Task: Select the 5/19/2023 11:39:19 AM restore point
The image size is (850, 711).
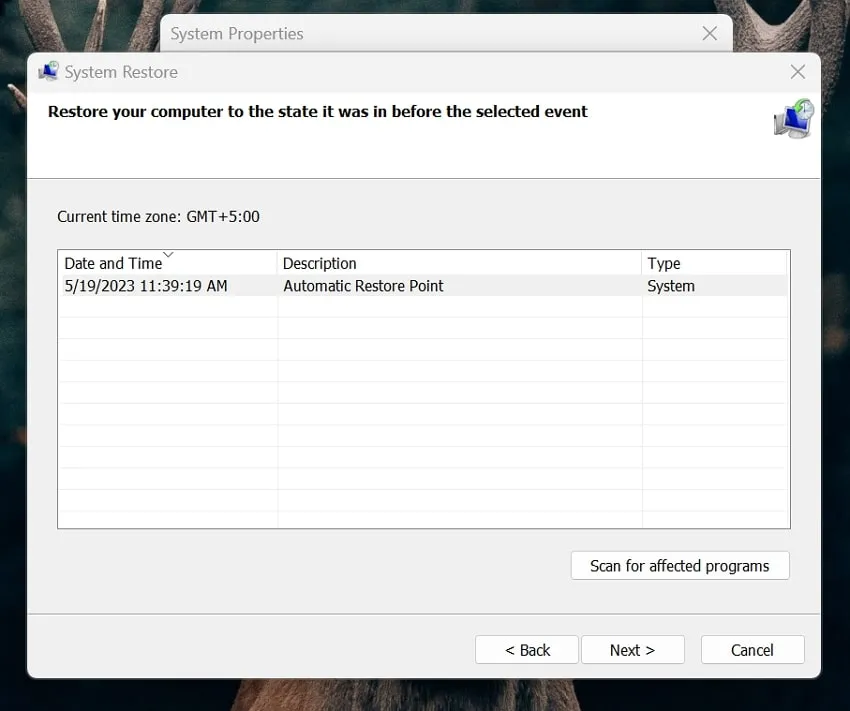Action: click(x=423, y=286)
